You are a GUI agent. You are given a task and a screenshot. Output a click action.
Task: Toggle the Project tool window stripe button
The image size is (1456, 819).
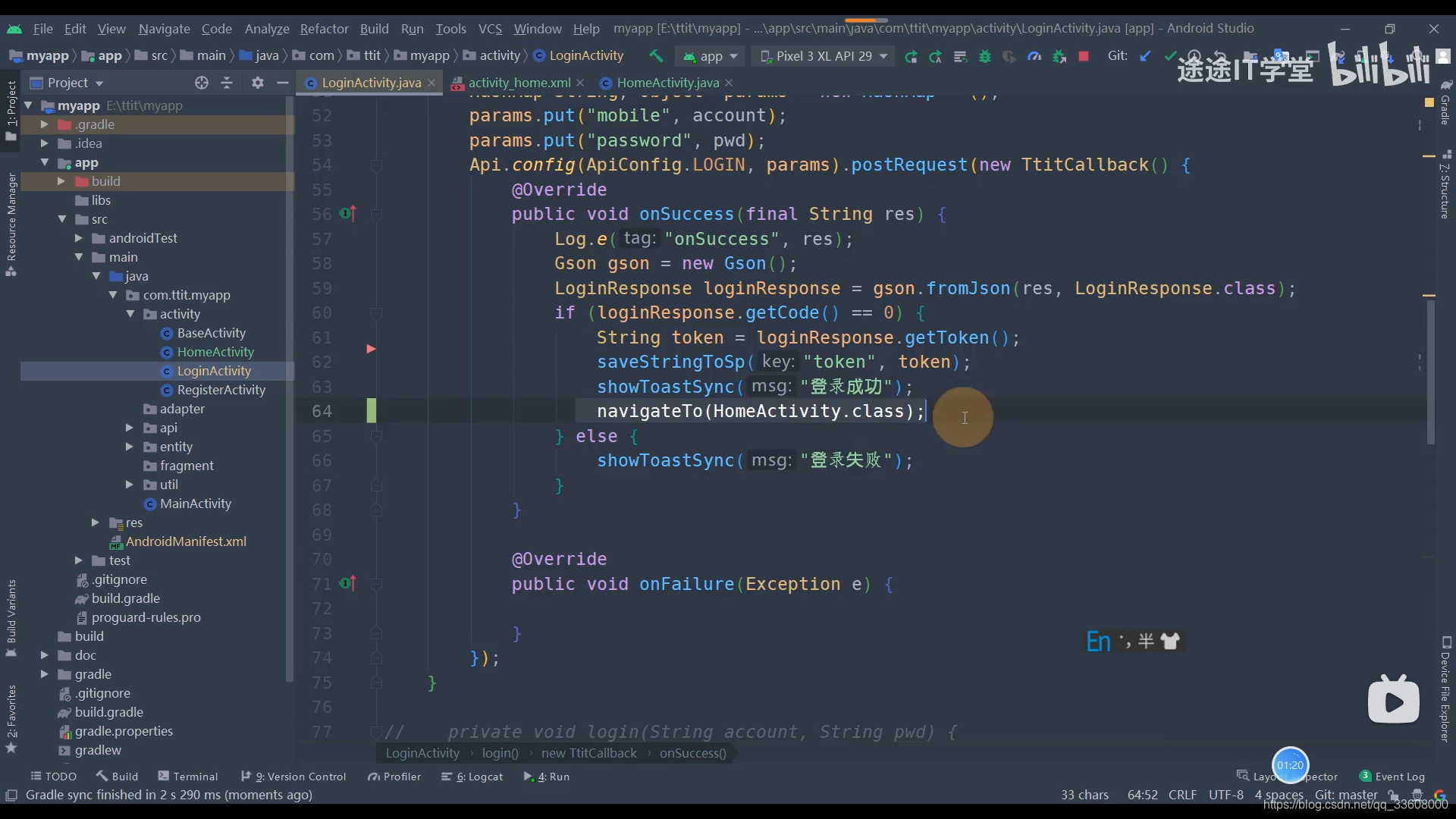(11, 110)
